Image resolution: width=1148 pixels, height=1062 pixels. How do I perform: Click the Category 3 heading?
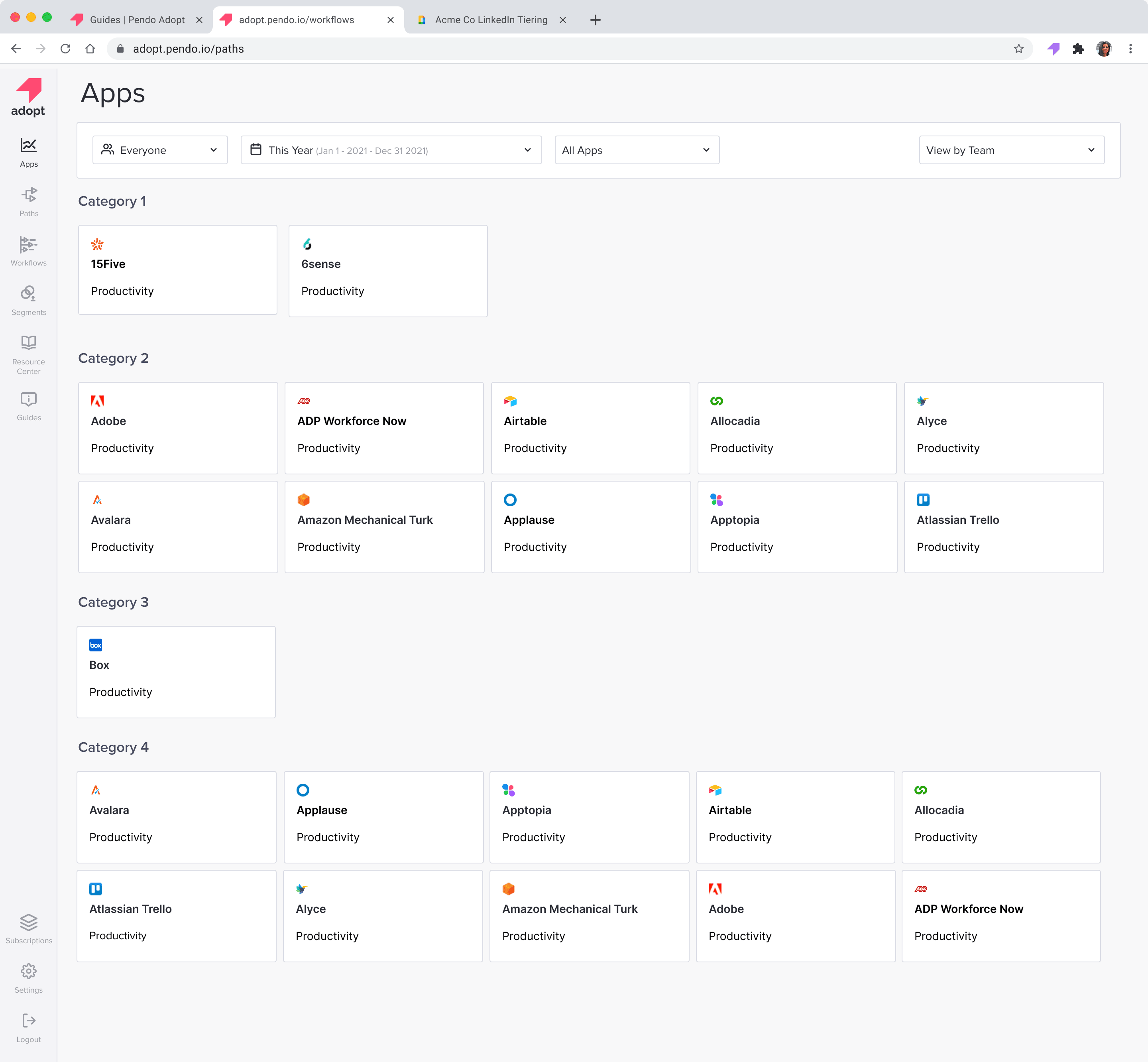113,602
